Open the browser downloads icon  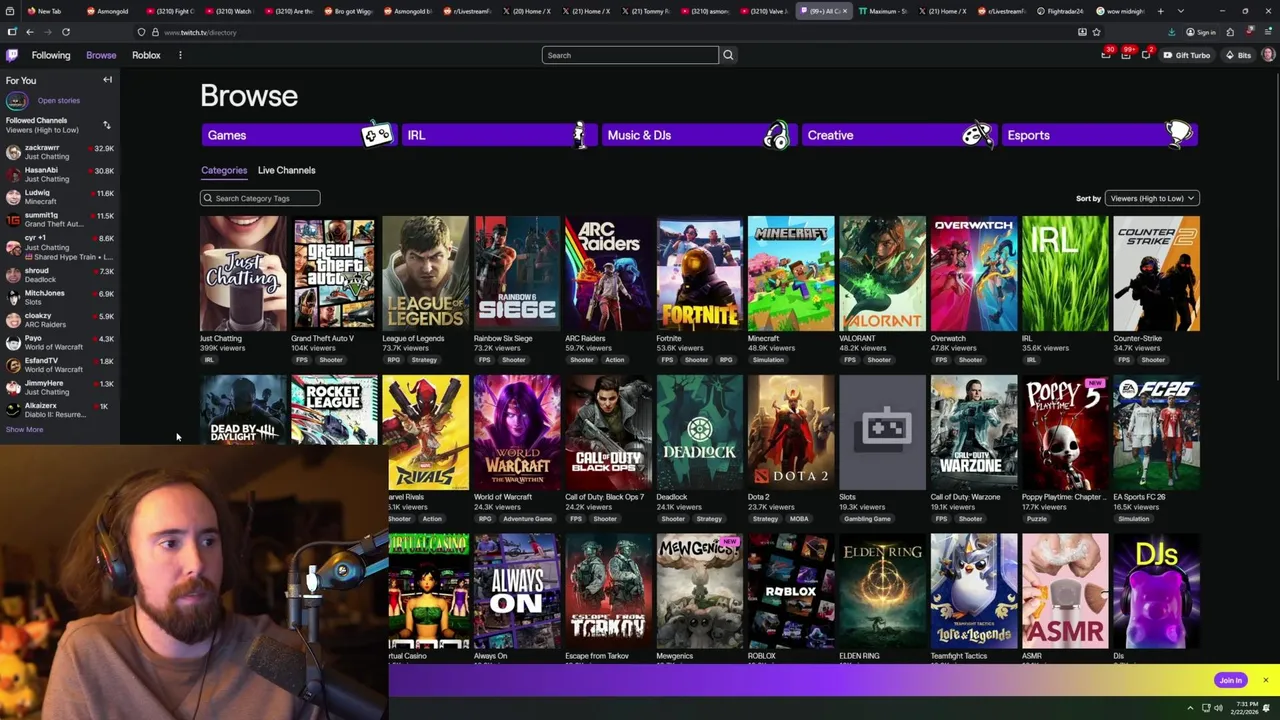(x=1172, y=32)
